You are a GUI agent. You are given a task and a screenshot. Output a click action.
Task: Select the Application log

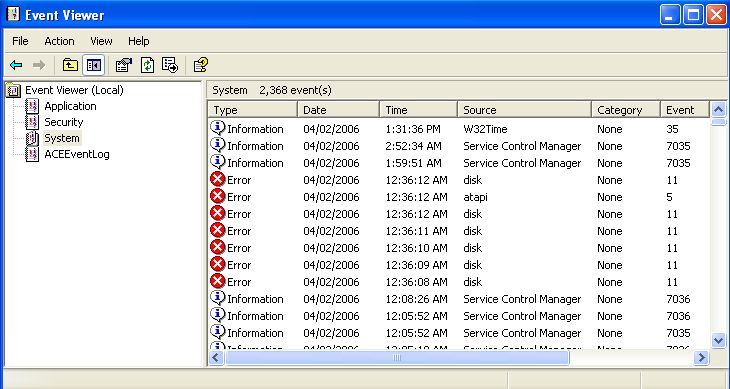pyautogui.click(x=70, y=106)
